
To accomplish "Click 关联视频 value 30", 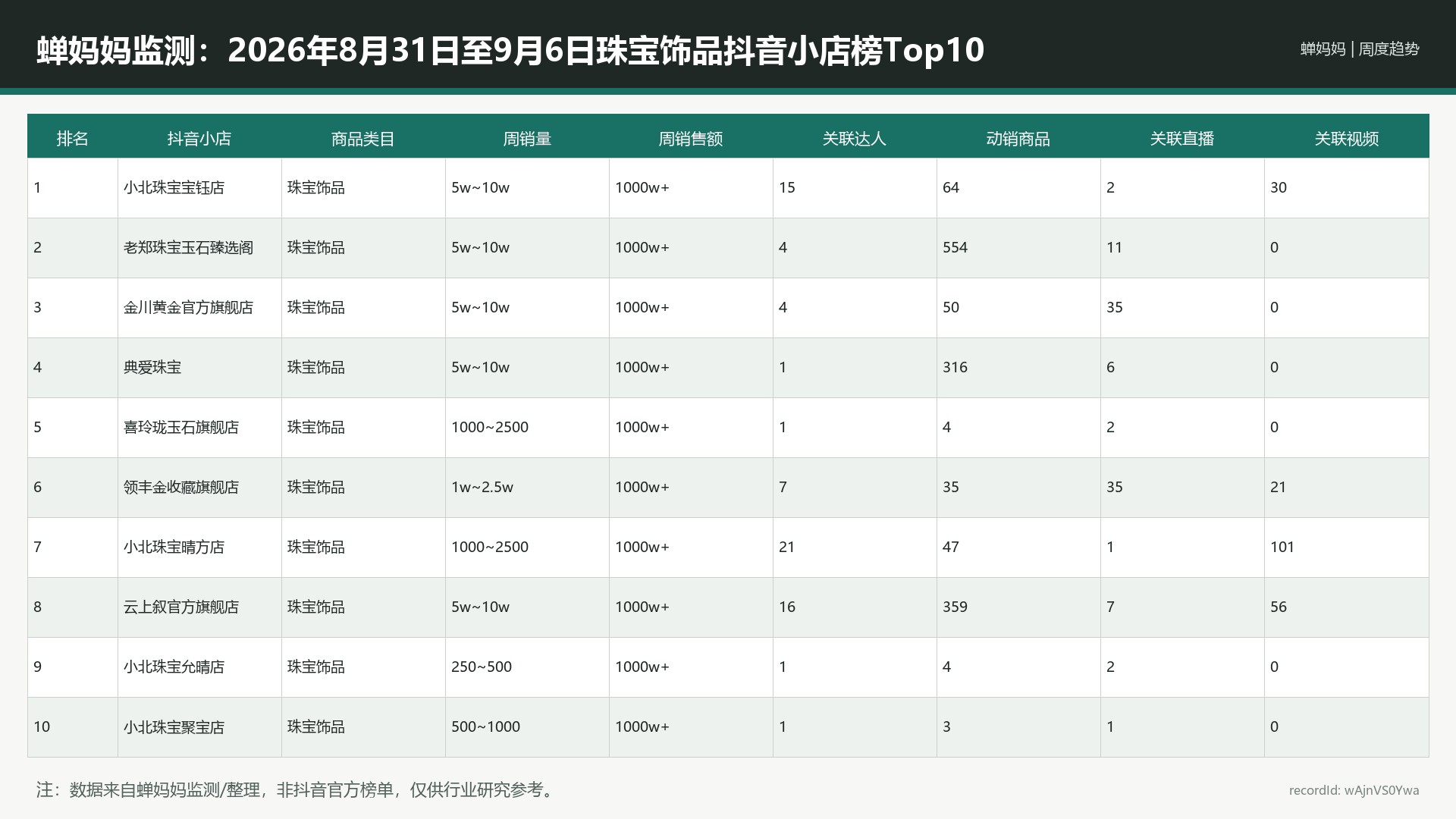I will (1279, 187).
